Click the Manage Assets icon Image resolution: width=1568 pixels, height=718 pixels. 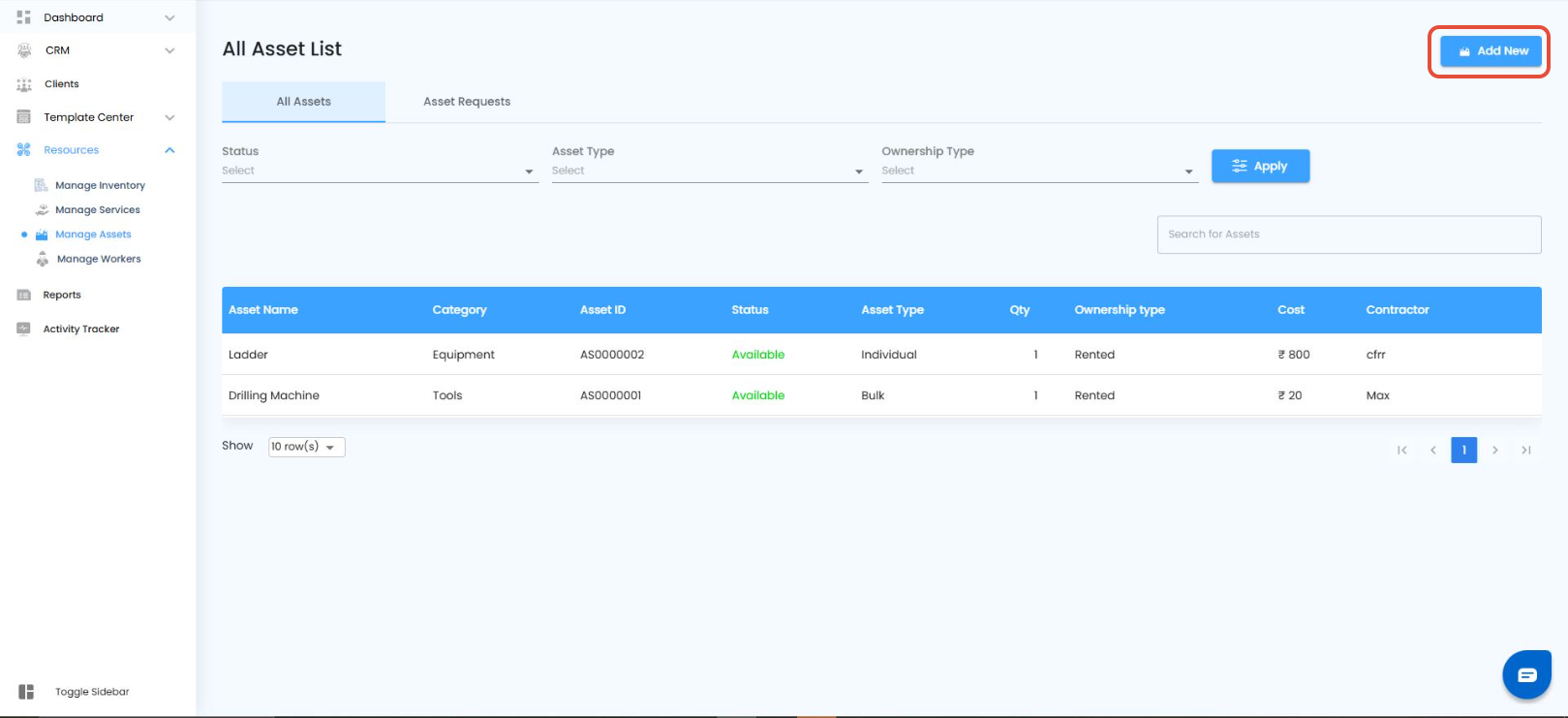[42, 234]
